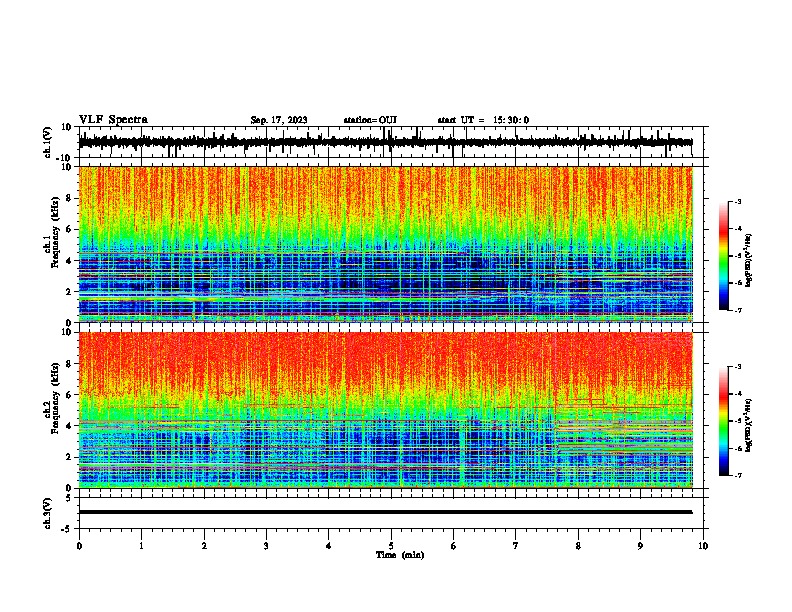Screen dimensions: 792x612
Task: Select the date text "Sep. 17, 2023"
Action: pos(279,120)
